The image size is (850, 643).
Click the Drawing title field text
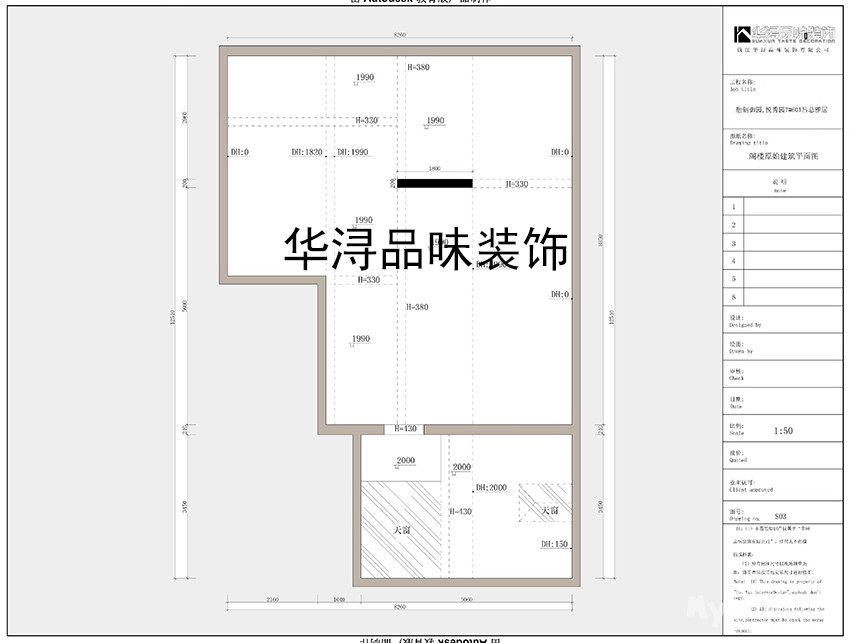[784, 157]
